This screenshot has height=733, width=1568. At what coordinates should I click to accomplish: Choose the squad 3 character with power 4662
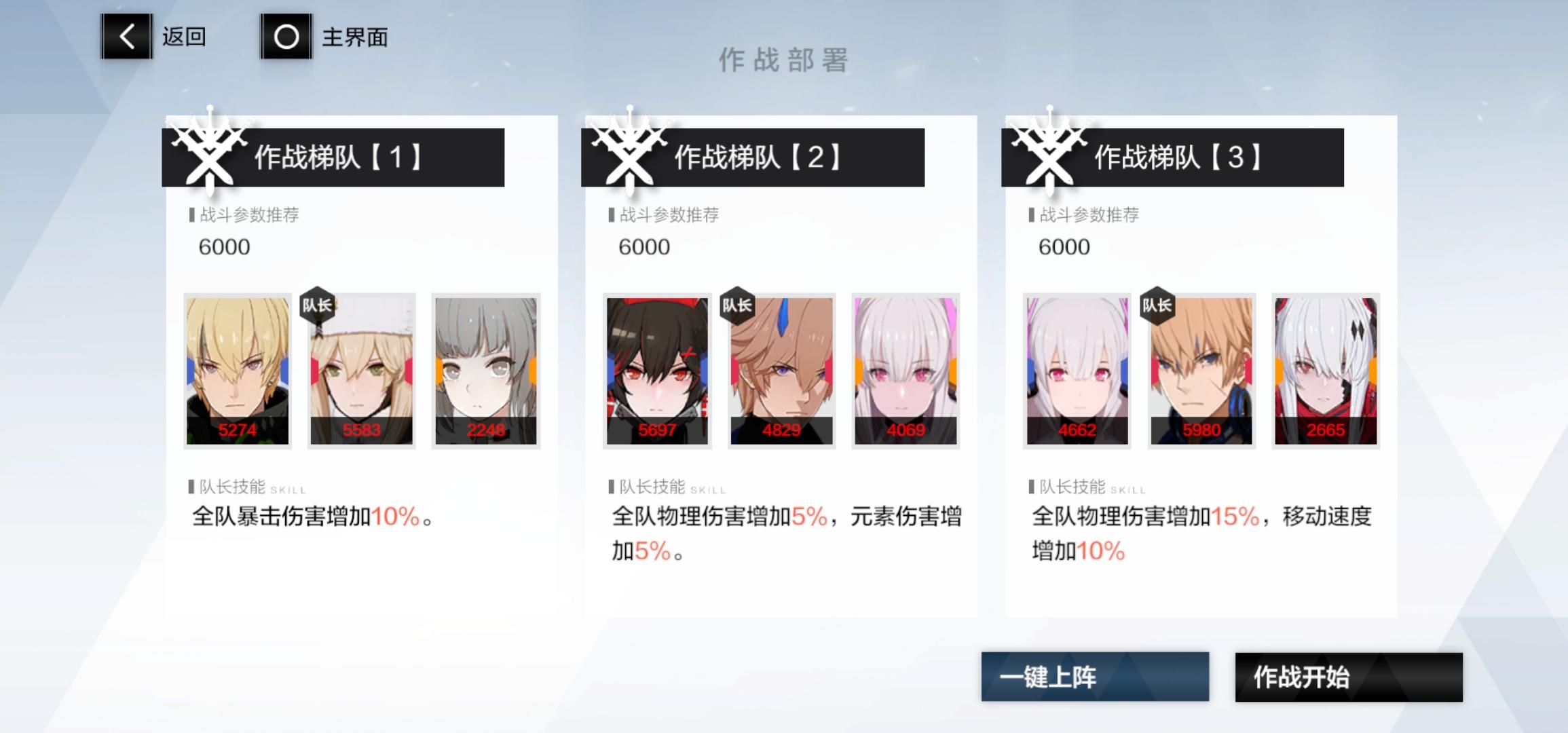tap(1077, 371)
